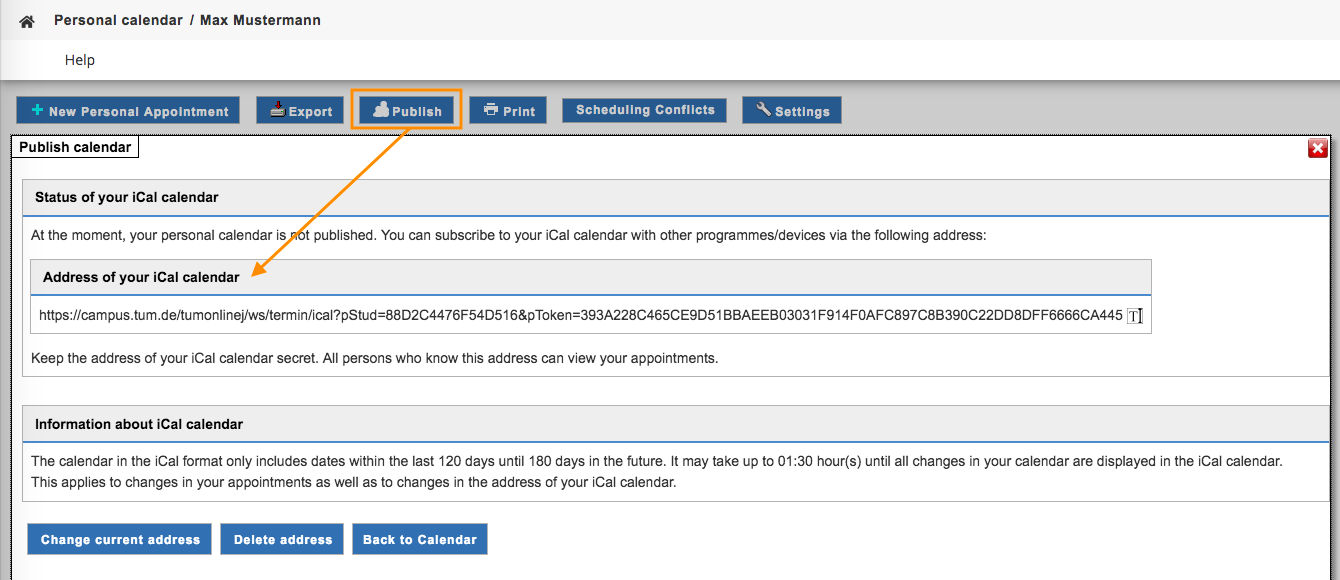Screen dimensions: 1340x580
Task: Click the Status of your iCal calendar header
Action: point(127,197)
